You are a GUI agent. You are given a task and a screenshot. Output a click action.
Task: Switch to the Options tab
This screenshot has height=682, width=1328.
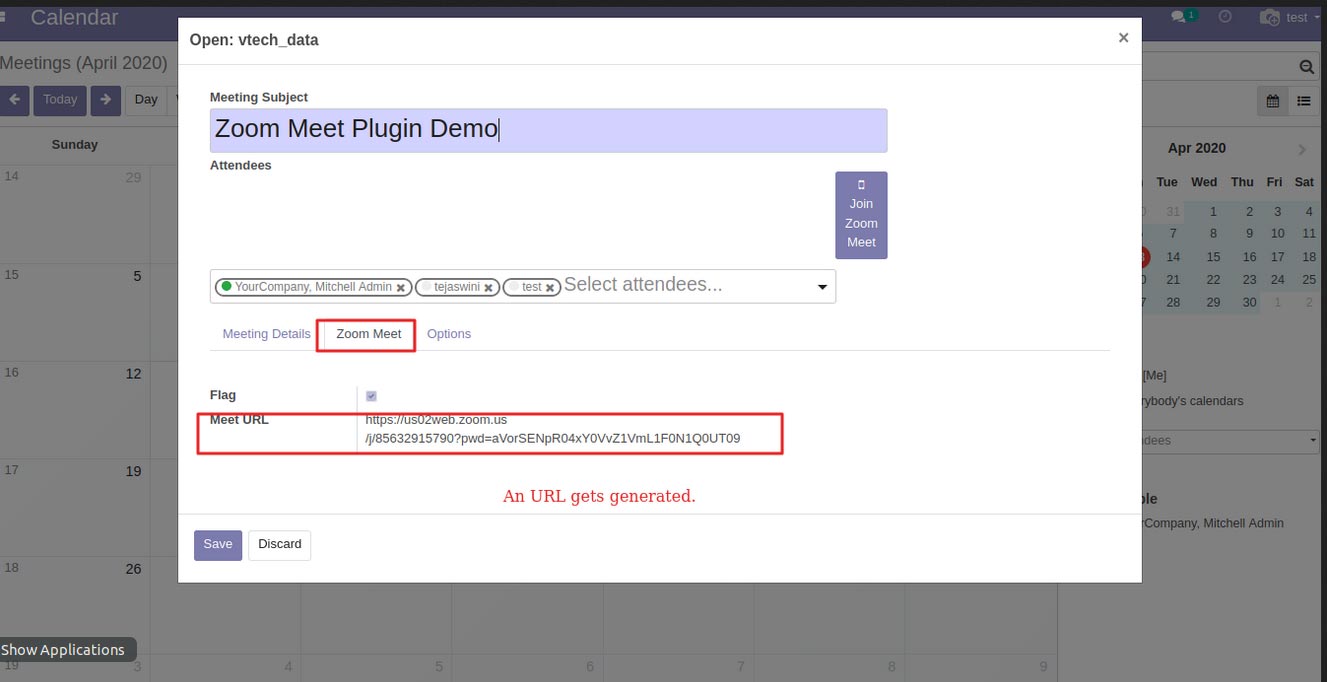pos(449,334)
